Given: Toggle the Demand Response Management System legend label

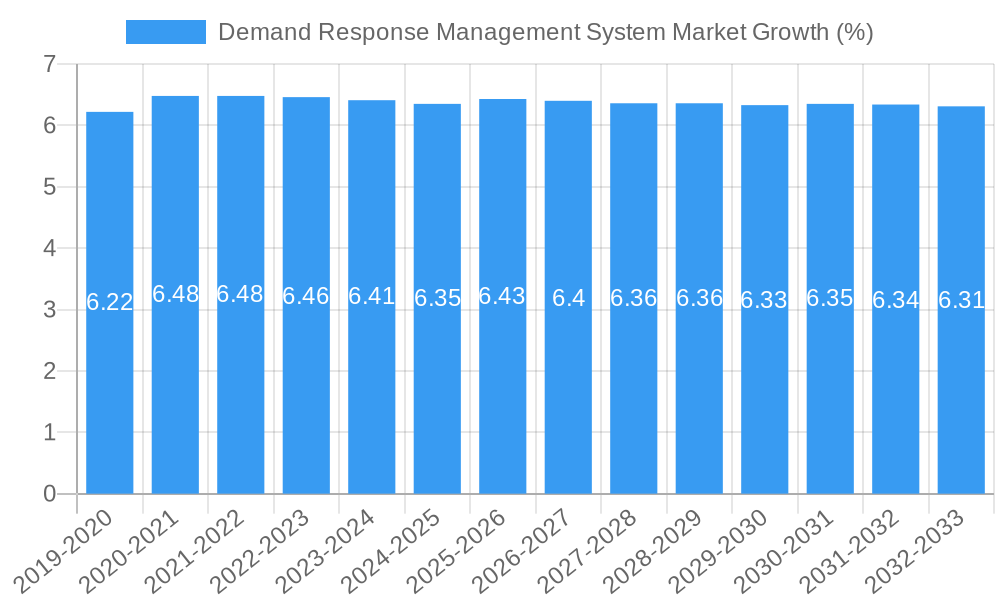Looking at the screenshot, I should tap(545, 32).
